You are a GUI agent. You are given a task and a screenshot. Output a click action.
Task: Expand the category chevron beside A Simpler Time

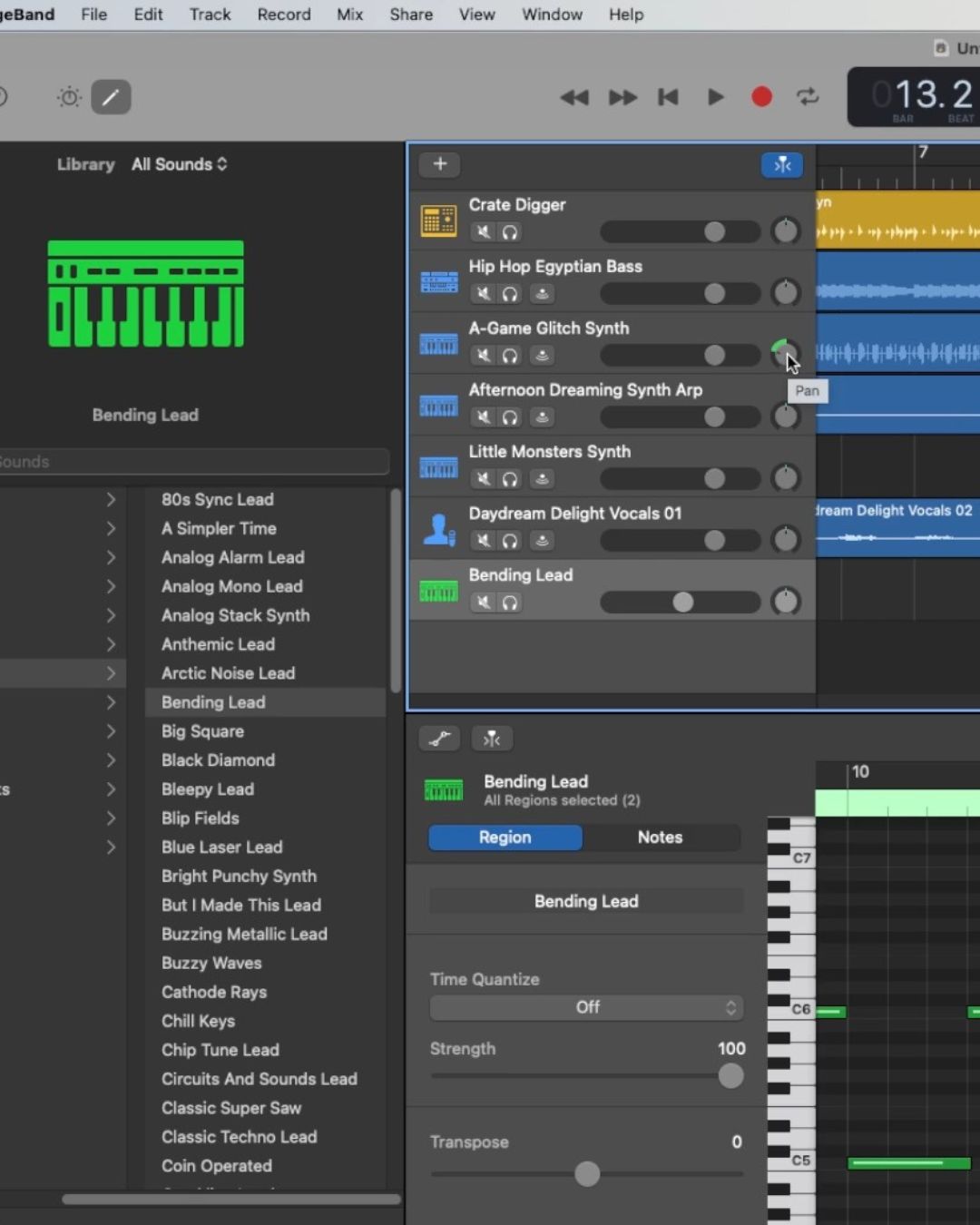point(111,528)
